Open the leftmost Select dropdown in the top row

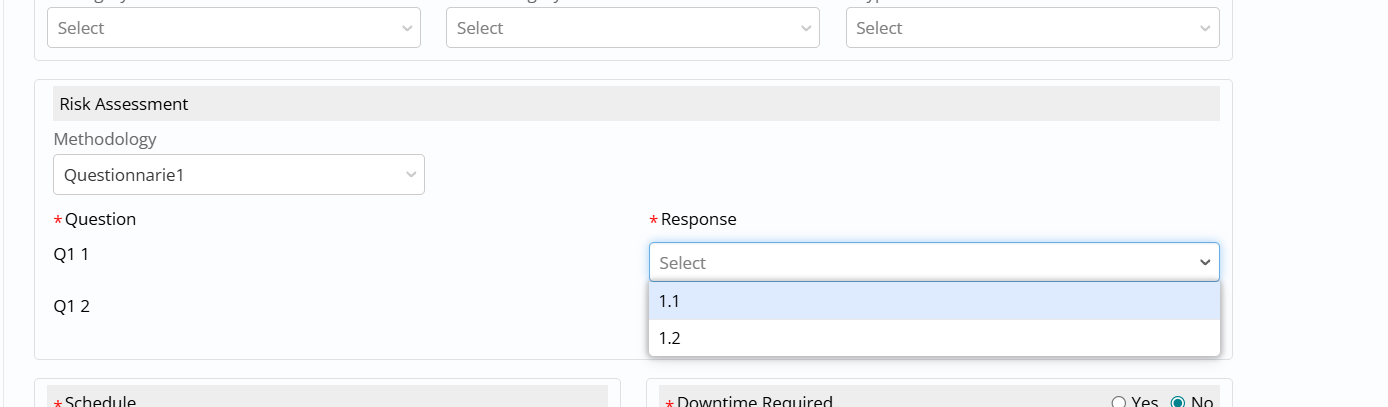pyautogui.click(x=233, y=28)
